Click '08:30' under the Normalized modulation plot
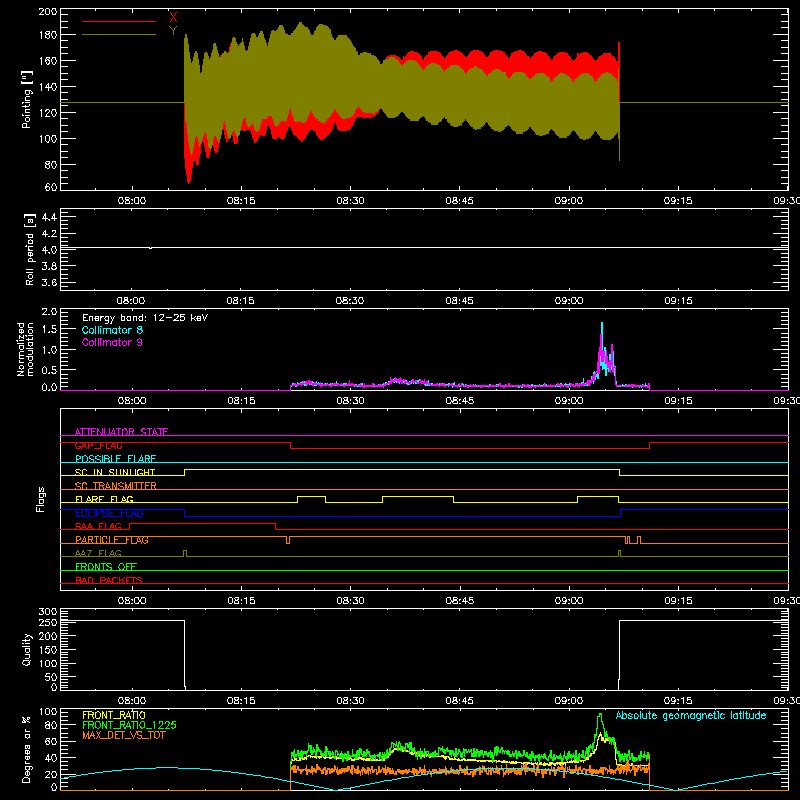The image size is (800, 800). [x=351, y=401]
